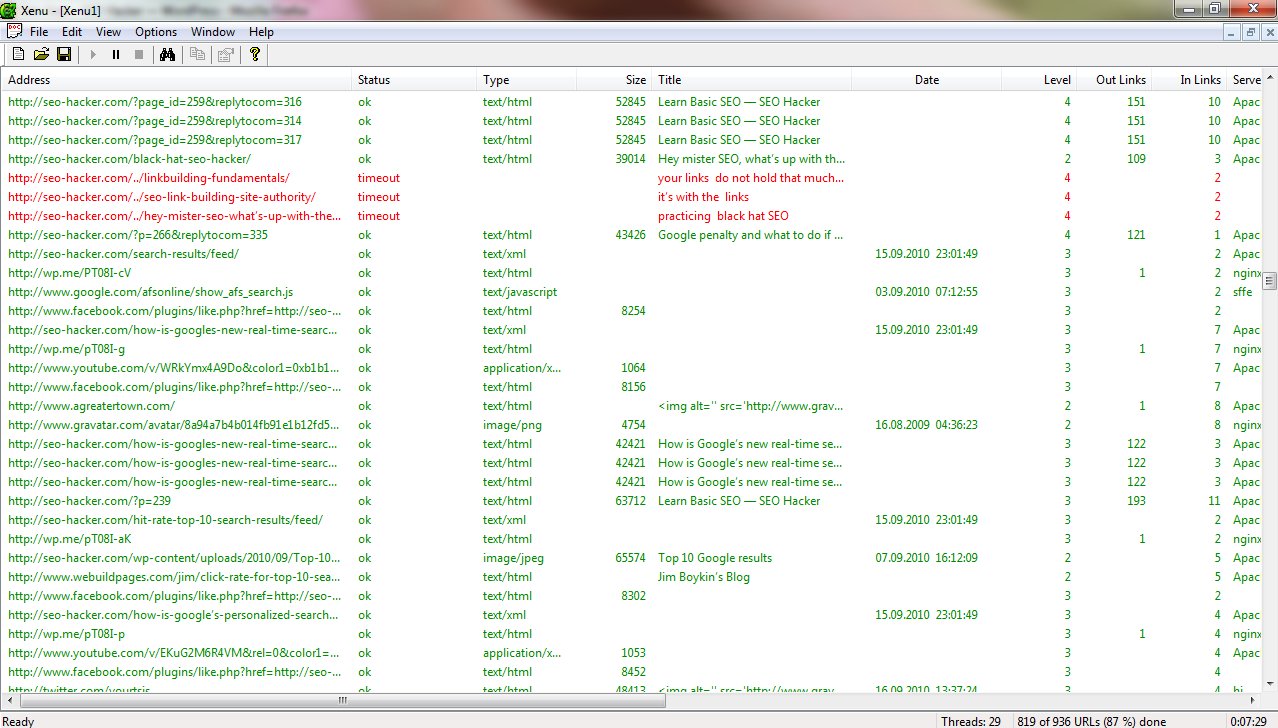Click the Xenu document icon in menu bar
Viewport: 1278px width, 728px height.
(x=14, y=32)
